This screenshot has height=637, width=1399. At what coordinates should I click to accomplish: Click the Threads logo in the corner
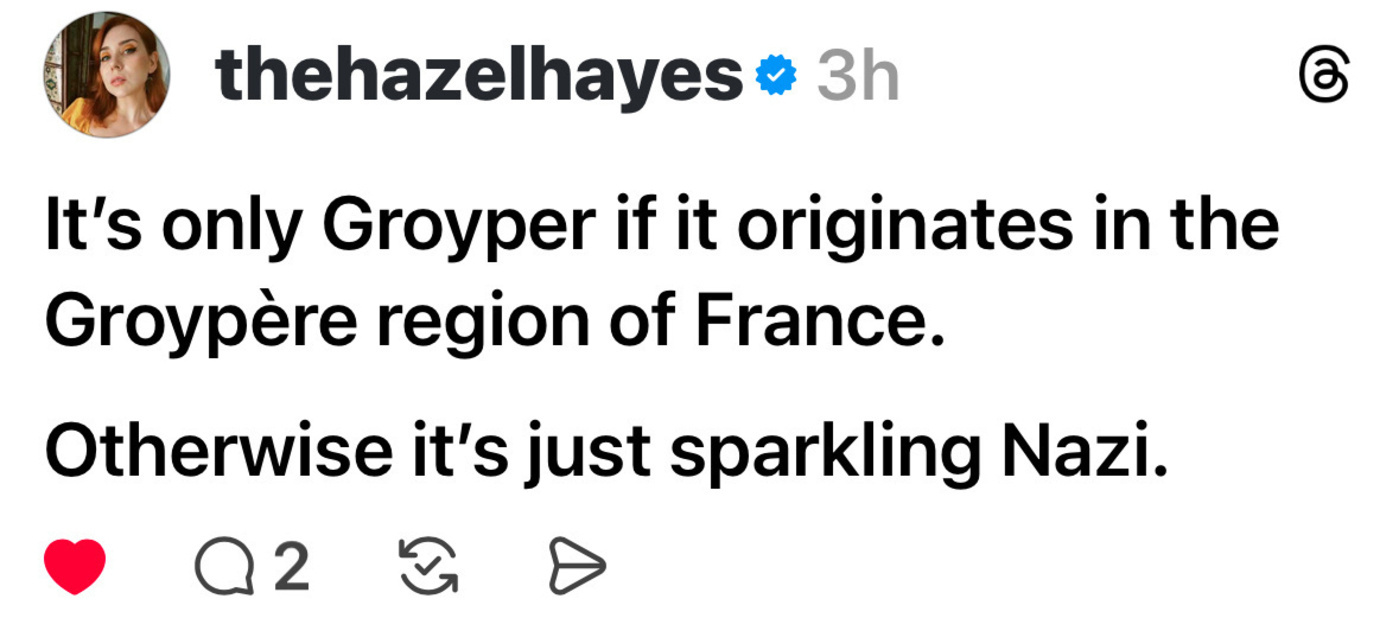(1323, 78)
